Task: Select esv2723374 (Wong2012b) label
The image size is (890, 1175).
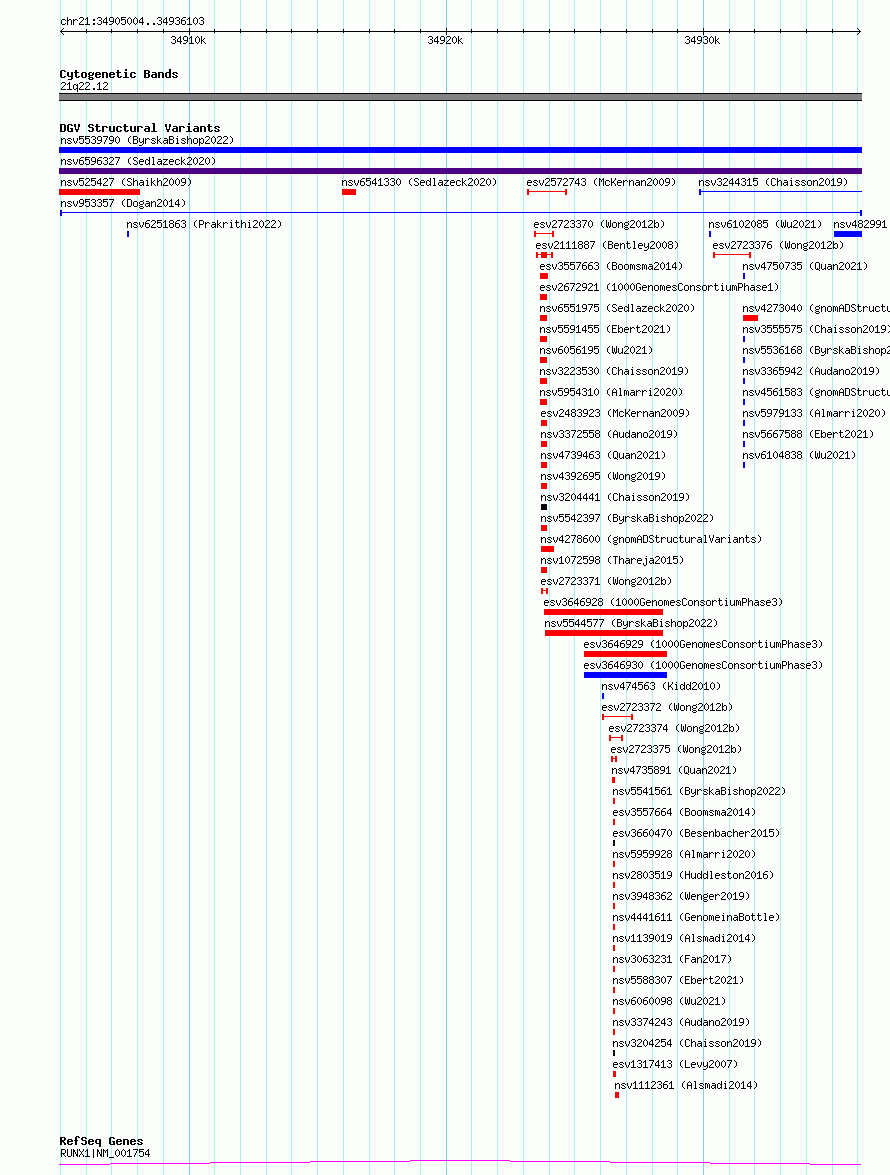Action: 673,728
